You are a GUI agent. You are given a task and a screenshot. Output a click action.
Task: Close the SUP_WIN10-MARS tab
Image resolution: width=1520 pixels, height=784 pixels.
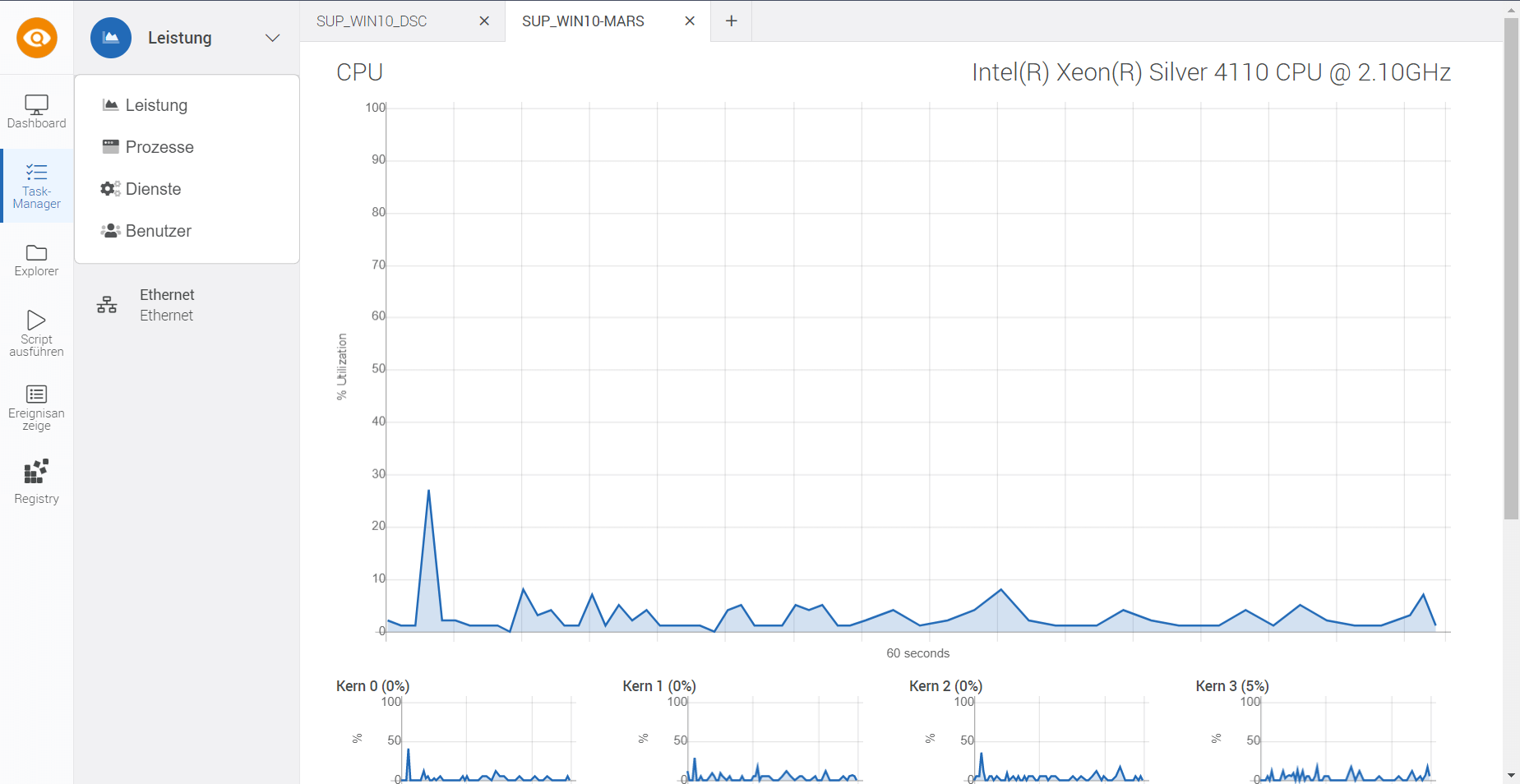(x=690, y=21)
